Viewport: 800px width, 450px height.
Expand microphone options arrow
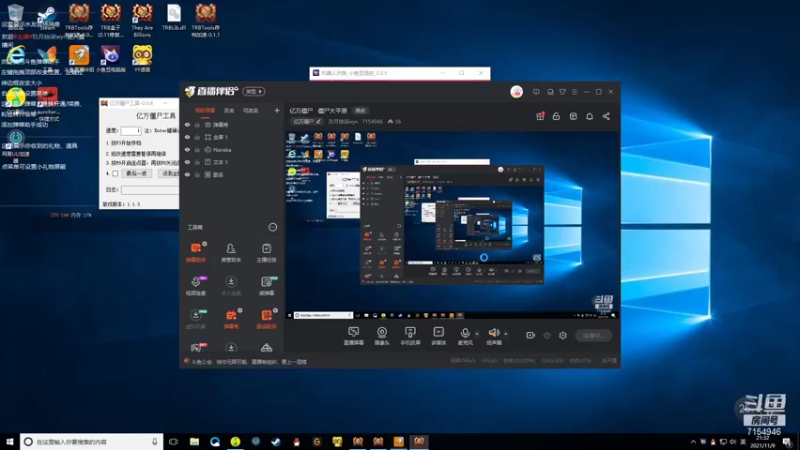pos(477,334)
